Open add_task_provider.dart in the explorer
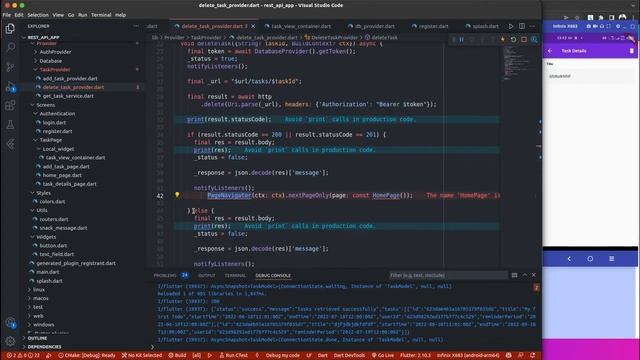The image size is (640, 360). pos(70,78)
